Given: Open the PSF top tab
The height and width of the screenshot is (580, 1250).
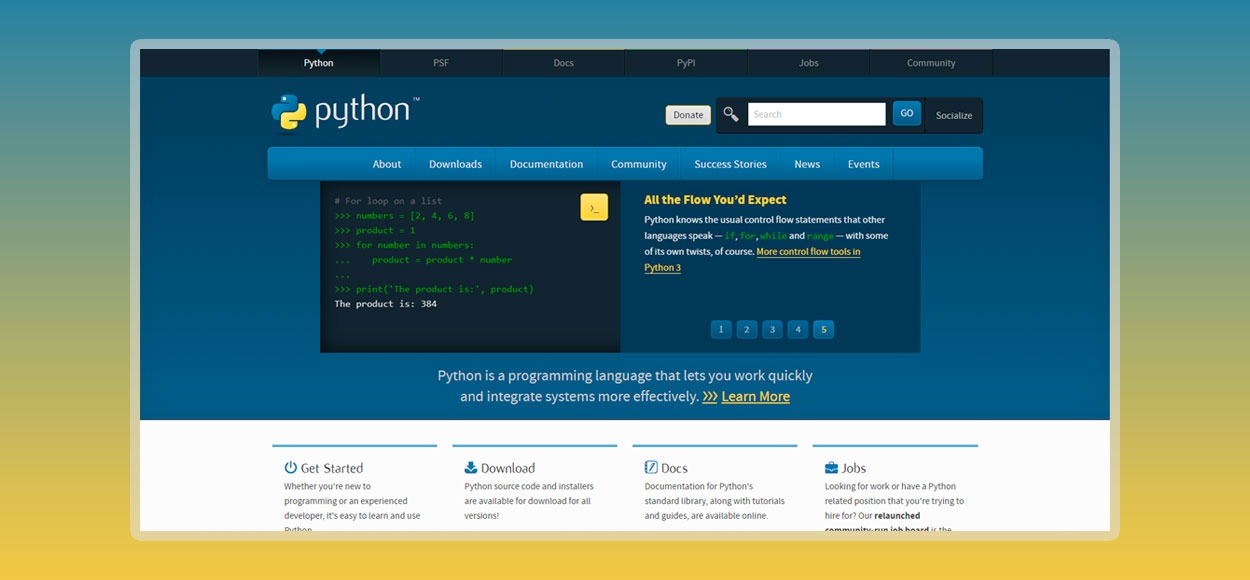Looking at the screenshot, I should [x=441, y=63].
